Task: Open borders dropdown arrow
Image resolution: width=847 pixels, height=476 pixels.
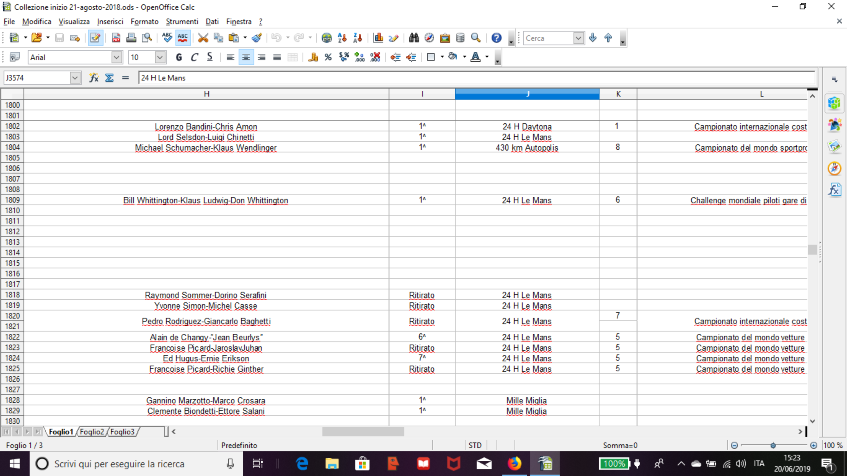Action: pos(442,57)
